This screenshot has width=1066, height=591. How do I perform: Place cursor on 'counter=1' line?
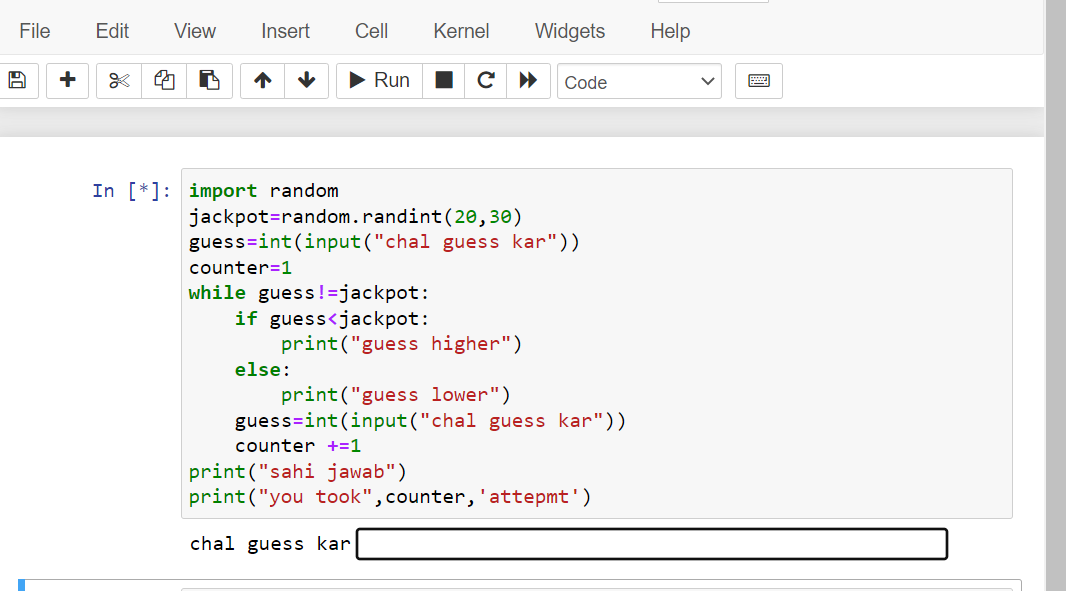click(x=241, y=268)
